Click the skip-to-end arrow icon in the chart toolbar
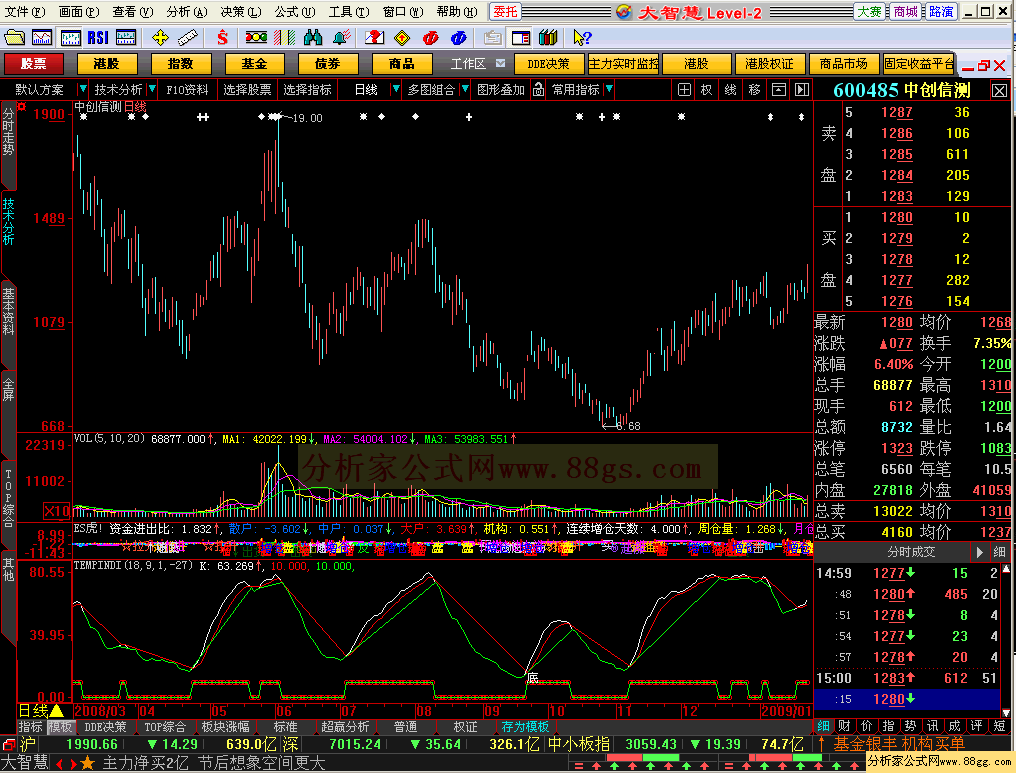 pyautogui.click(x=802, y=89)
